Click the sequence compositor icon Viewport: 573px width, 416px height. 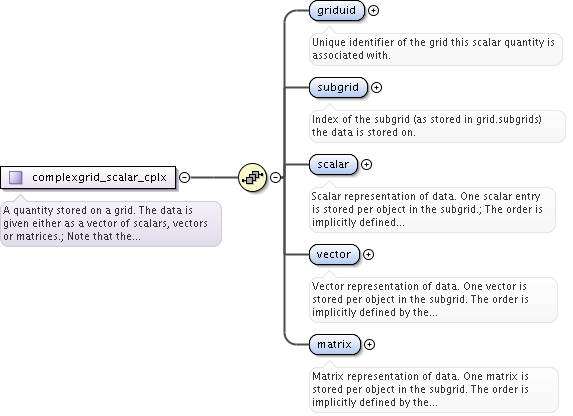coord(252,177)
